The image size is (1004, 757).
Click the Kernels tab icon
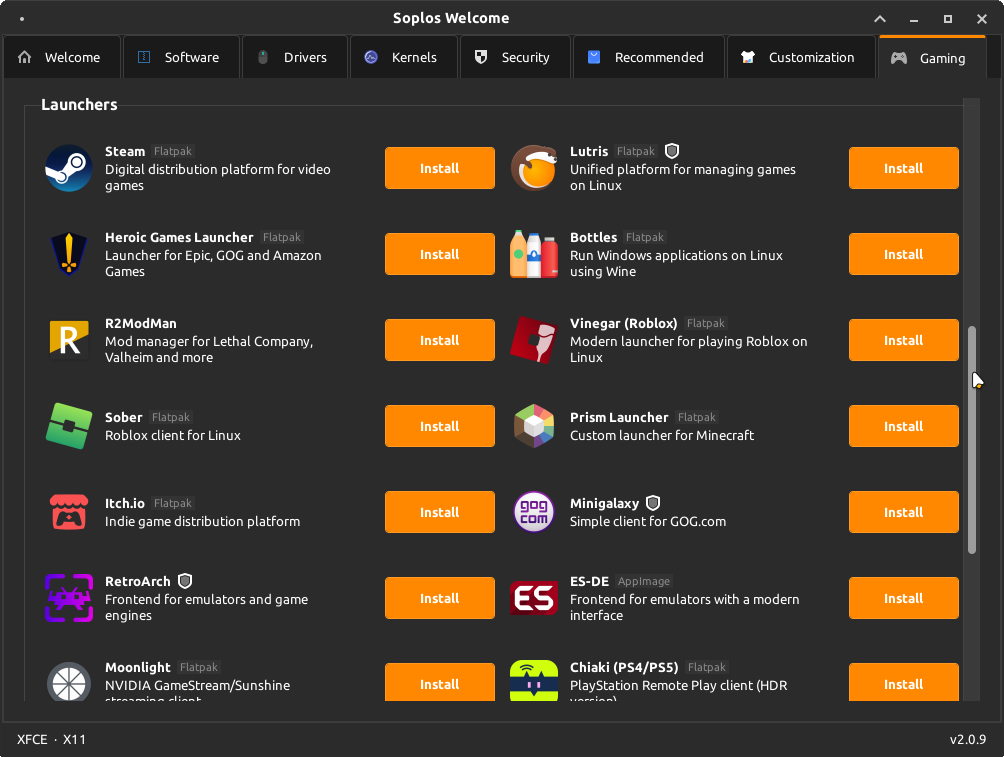click(x=371, y=57)
